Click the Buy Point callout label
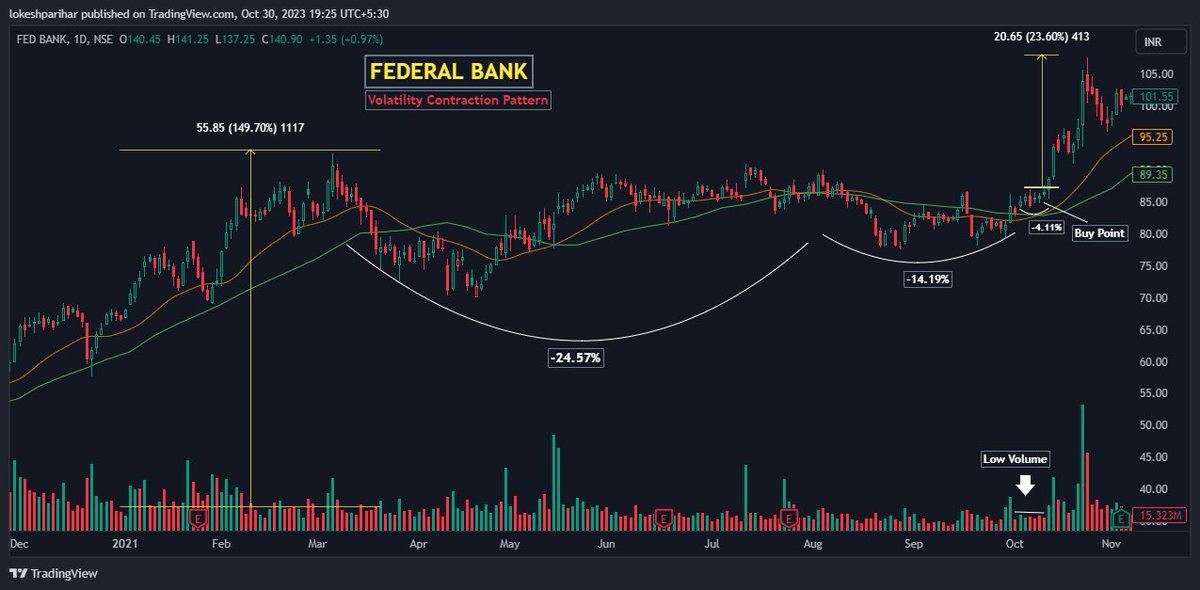The width and height of the screenshot is (1200, 590). click(x=1100, y=233)
